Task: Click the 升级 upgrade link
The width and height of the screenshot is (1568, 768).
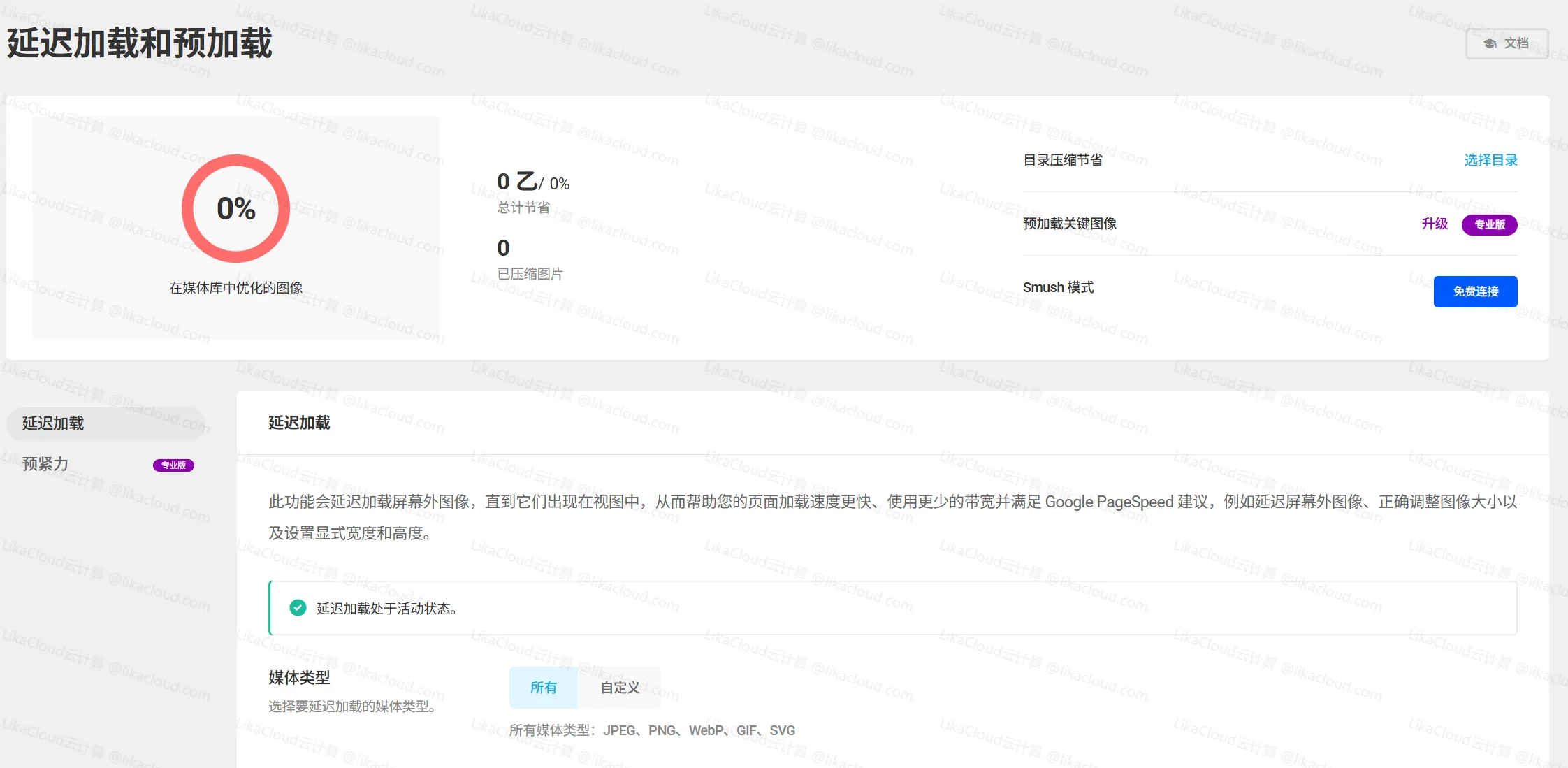Action: [x=1435, y=224]
